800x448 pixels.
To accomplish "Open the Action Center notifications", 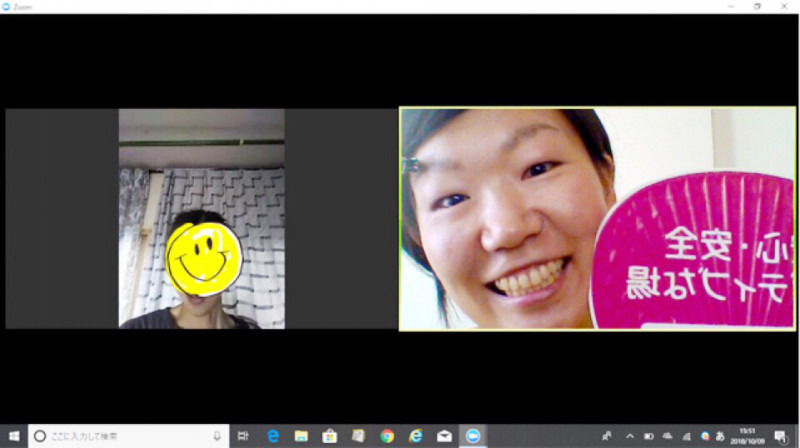I will [780, 436].
